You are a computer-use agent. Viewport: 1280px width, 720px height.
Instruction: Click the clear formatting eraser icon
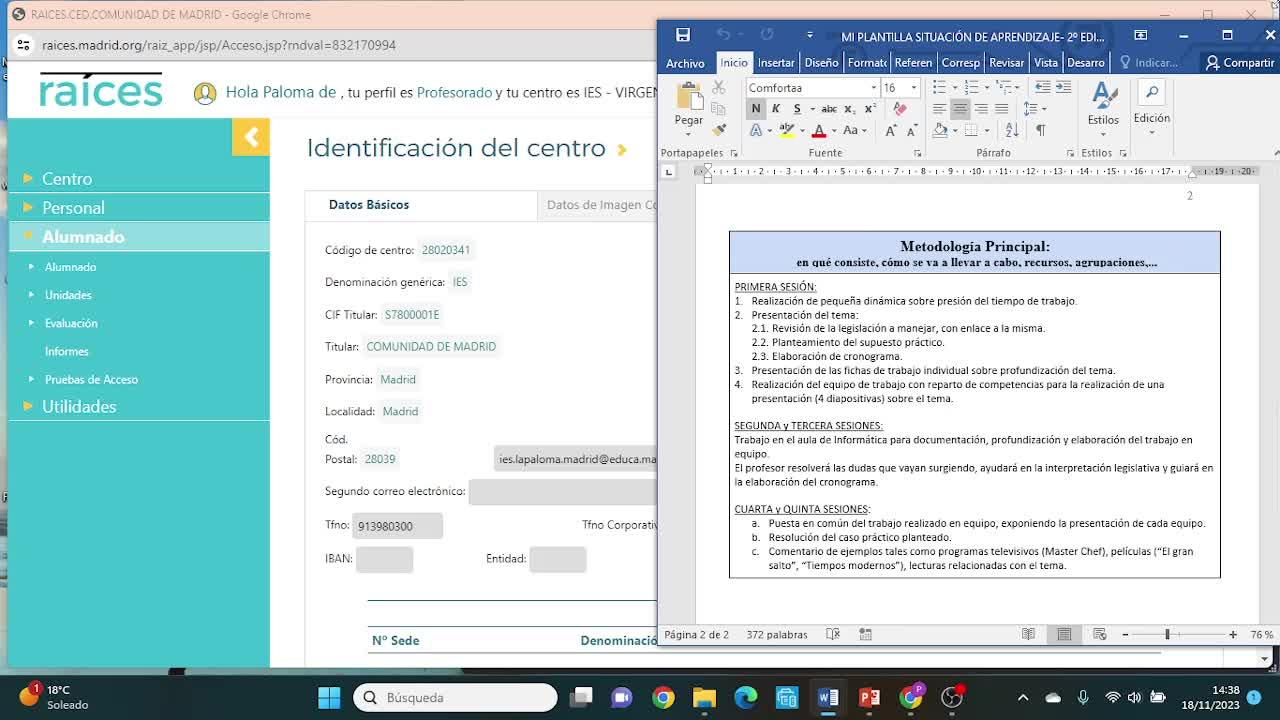(x=900, y=109)
